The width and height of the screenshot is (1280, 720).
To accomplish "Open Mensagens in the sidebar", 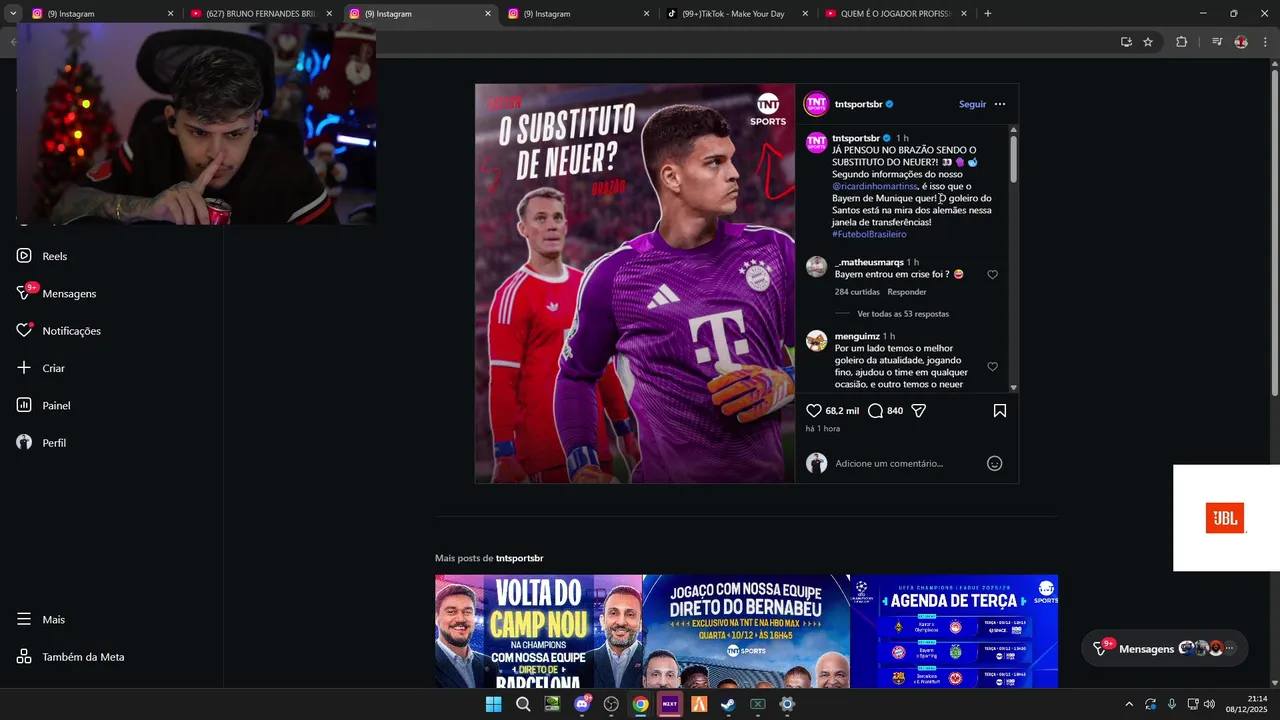I will (57, 293).
